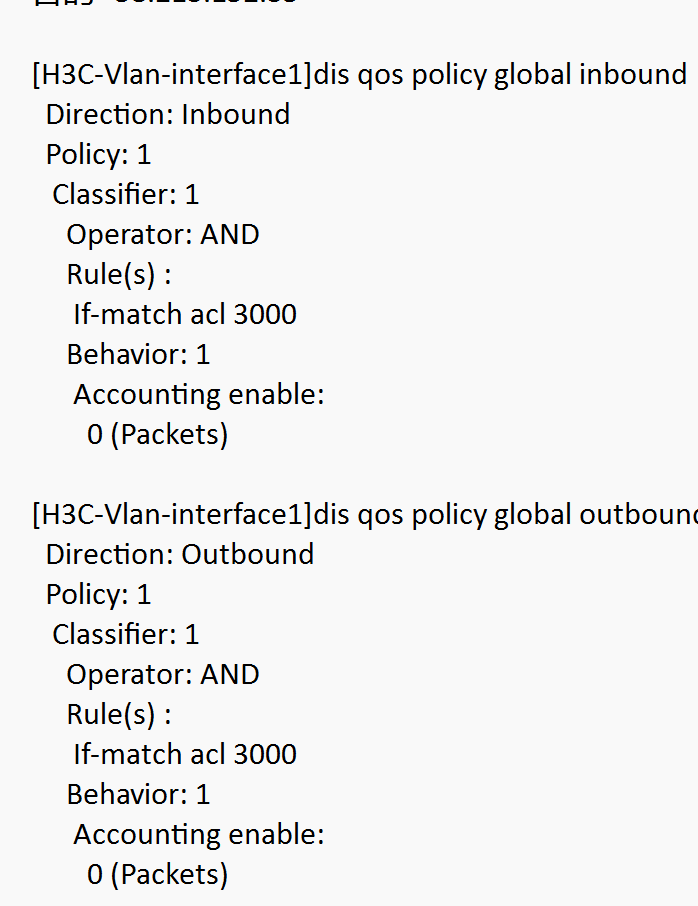Click the 'Direction: Inbound' text line
The image size is (698, 906).
pyautogui.click(x=168, y=115)
